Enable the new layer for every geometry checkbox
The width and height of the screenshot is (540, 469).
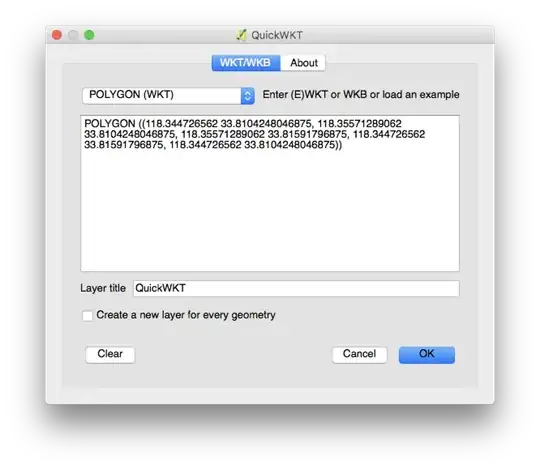[87, 315]
